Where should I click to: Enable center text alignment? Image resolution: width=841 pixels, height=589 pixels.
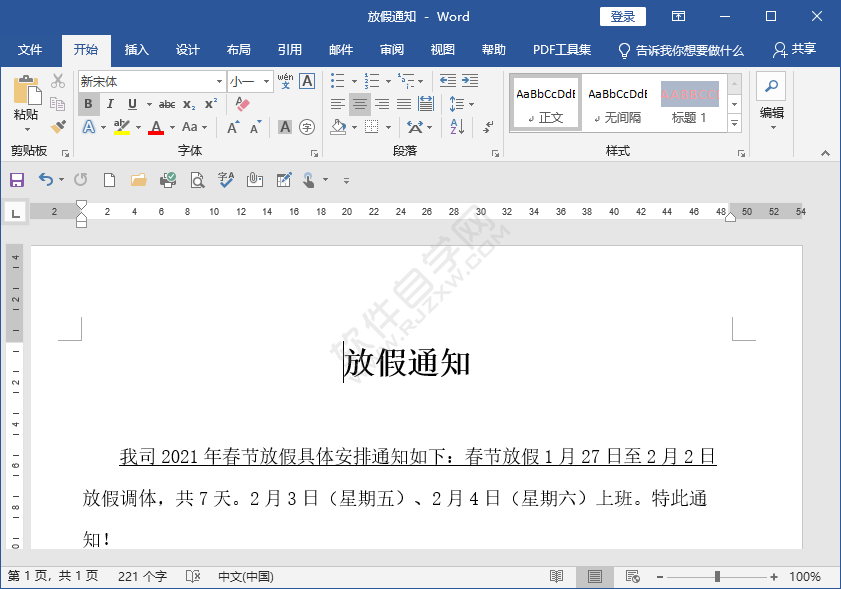pos(360,103)
